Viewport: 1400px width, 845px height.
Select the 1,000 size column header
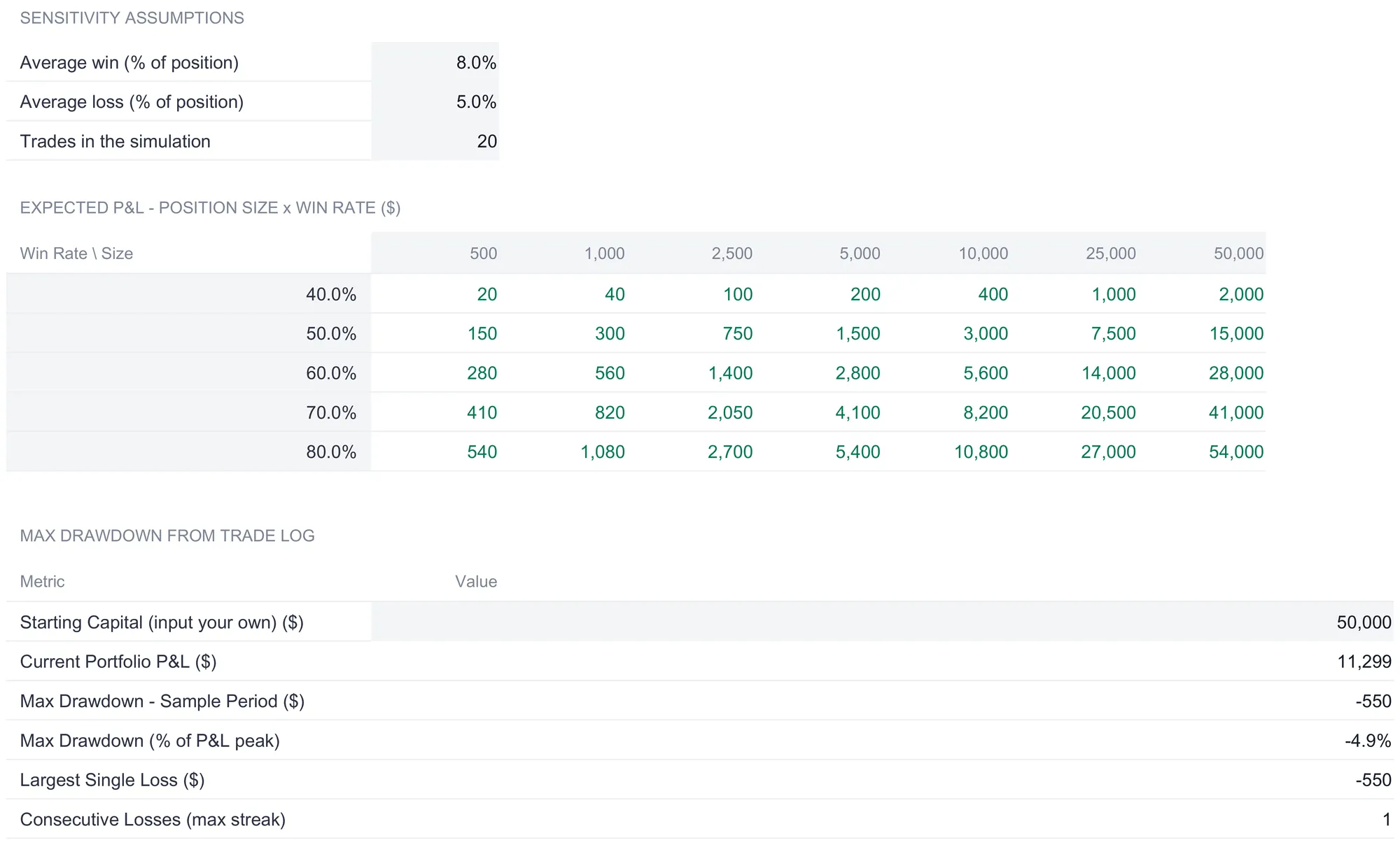coord(605,253)
